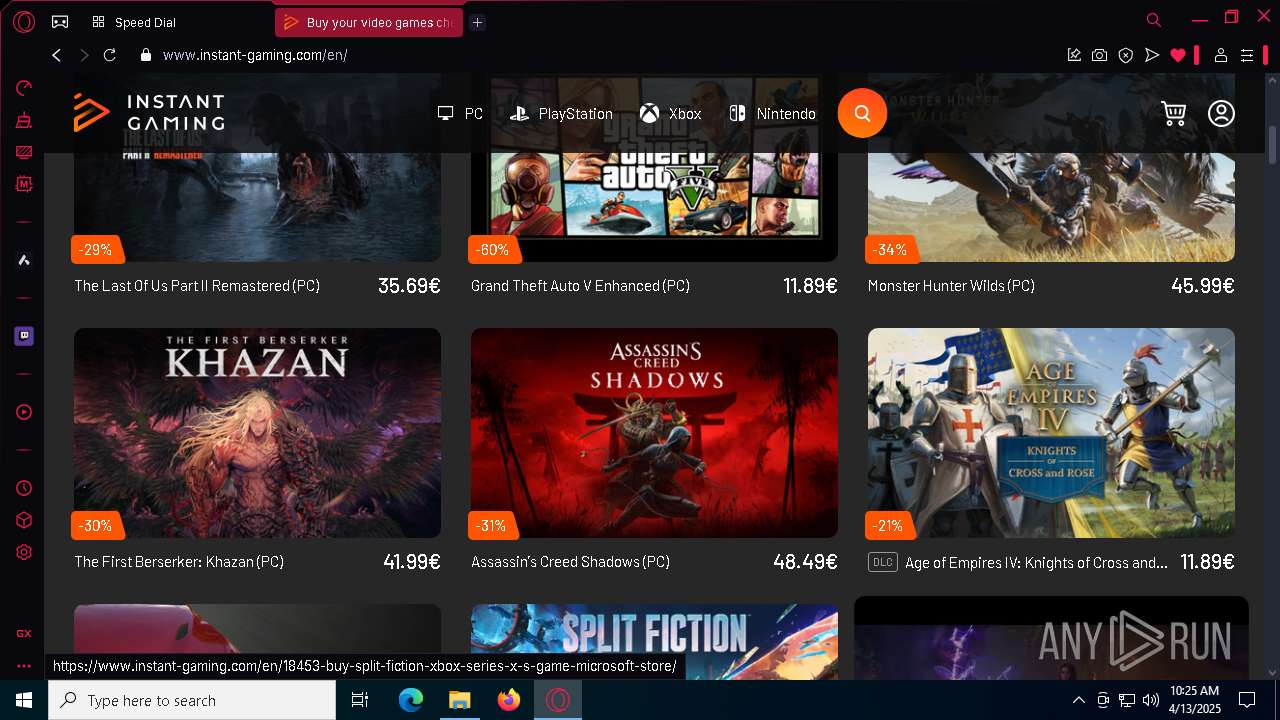The width and height of the screenshot is (1280, 720).
Task: Click the Khazan game cover image
Action: [257, 433]
